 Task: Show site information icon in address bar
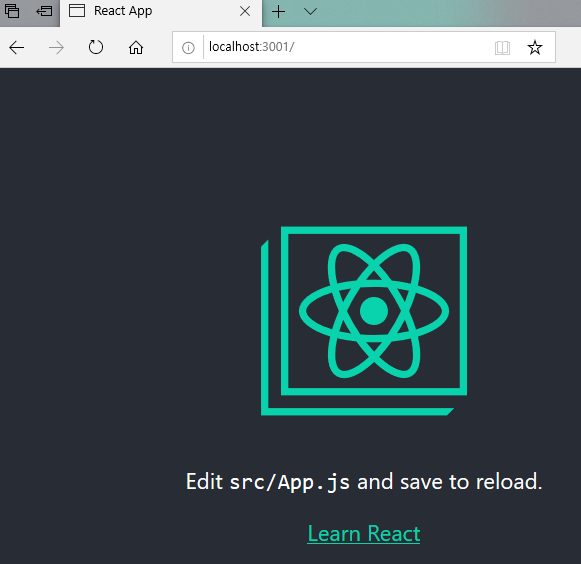[x=188, y=47]
